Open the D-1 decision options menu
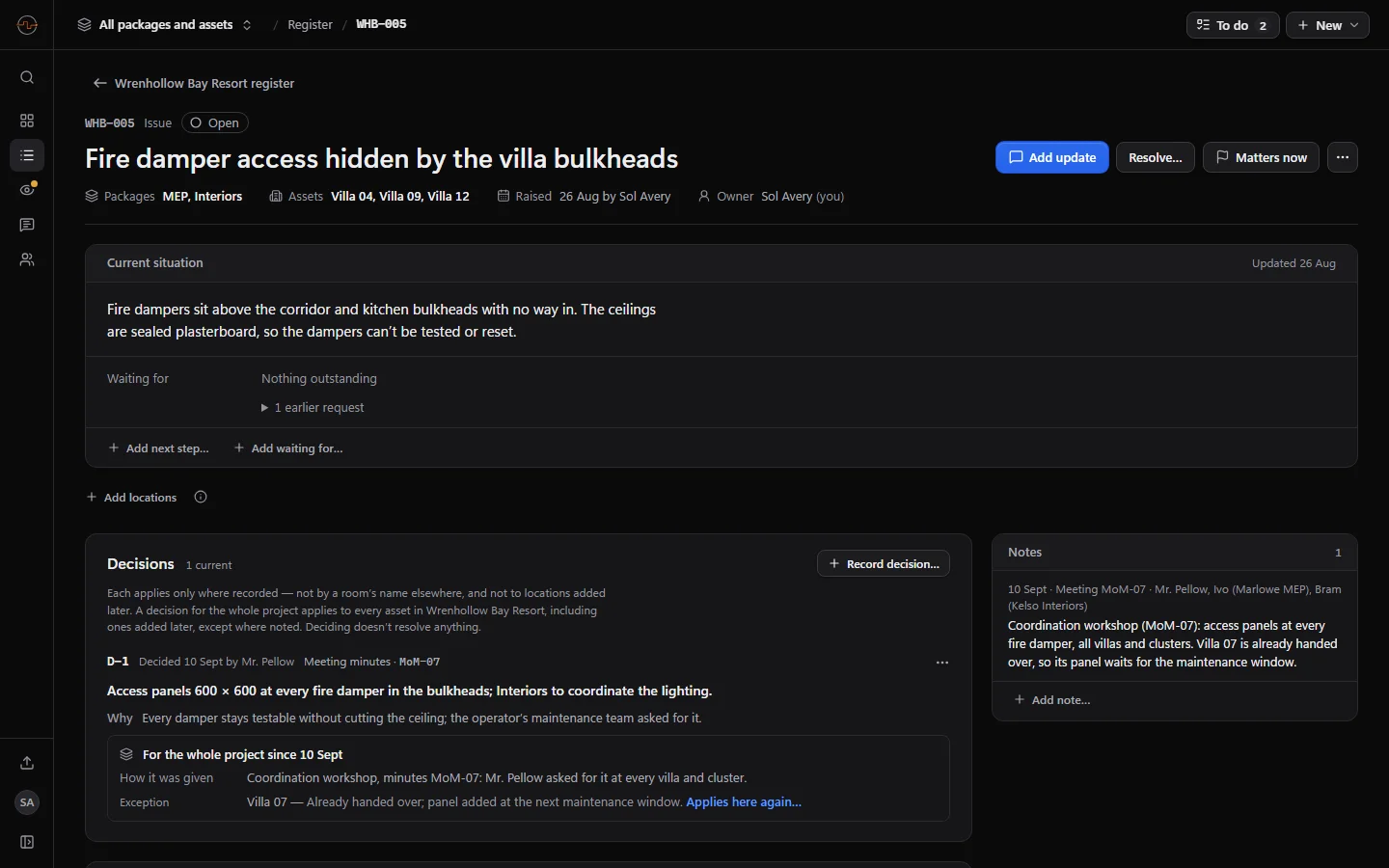1389x868 pixels. click(942, 663)
